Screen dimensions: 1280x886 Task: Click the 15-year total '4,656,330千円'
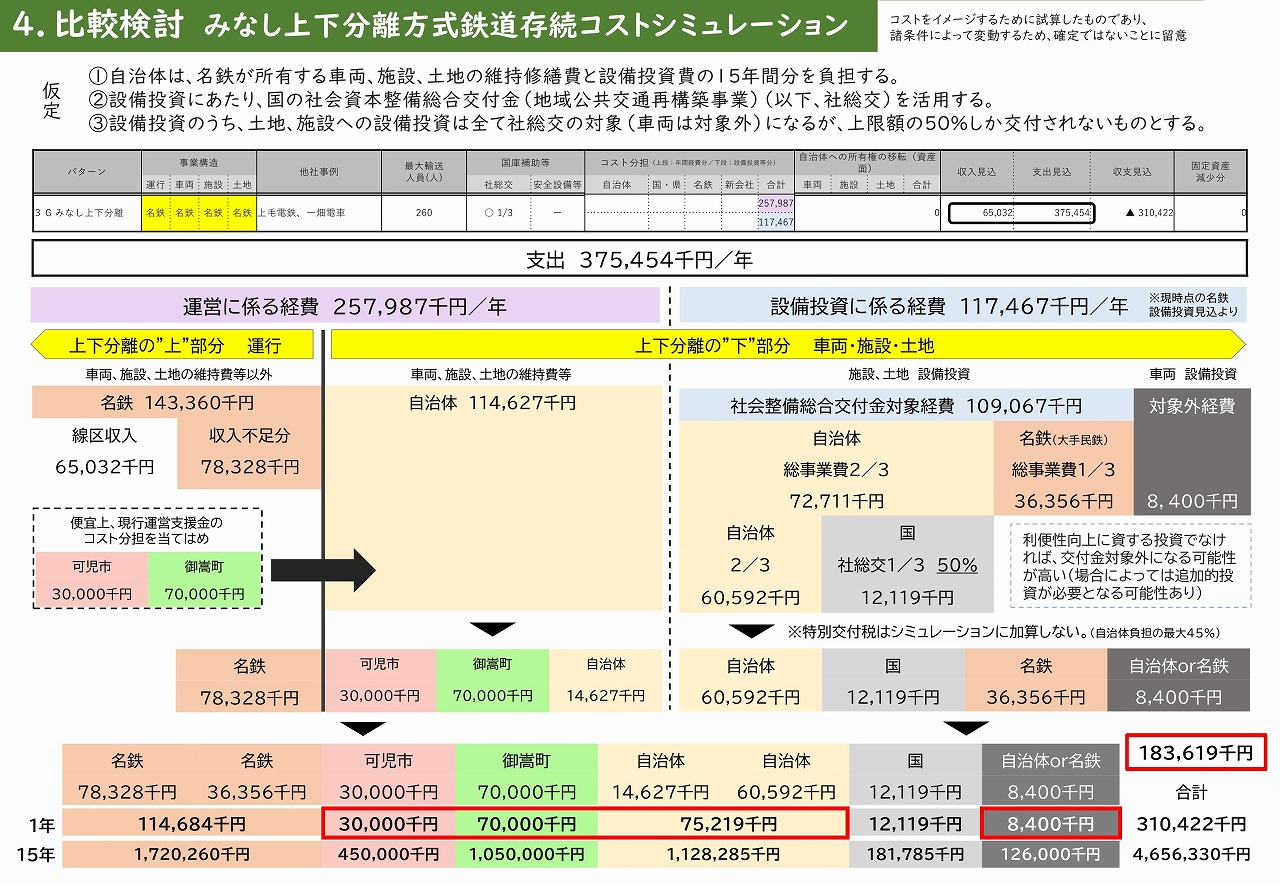coord(1191,855)
